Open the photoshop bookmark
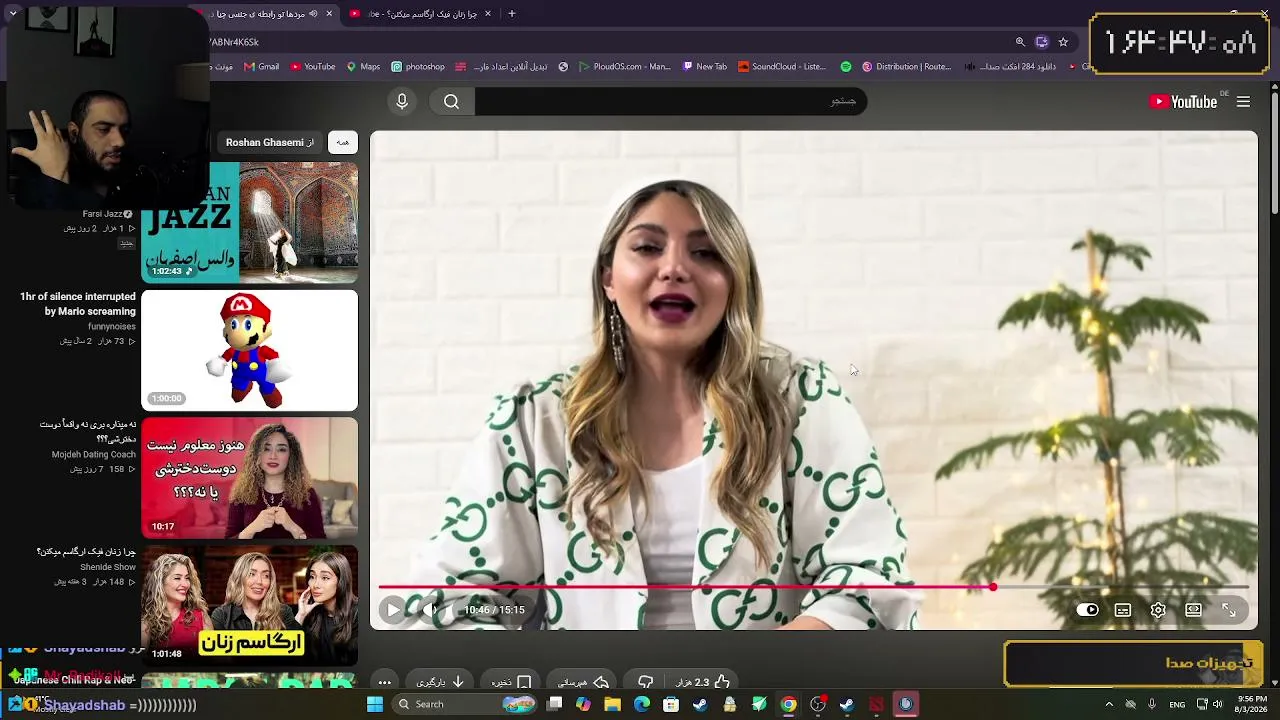This screenshot has width=1280, height=720. pos(418,67)
